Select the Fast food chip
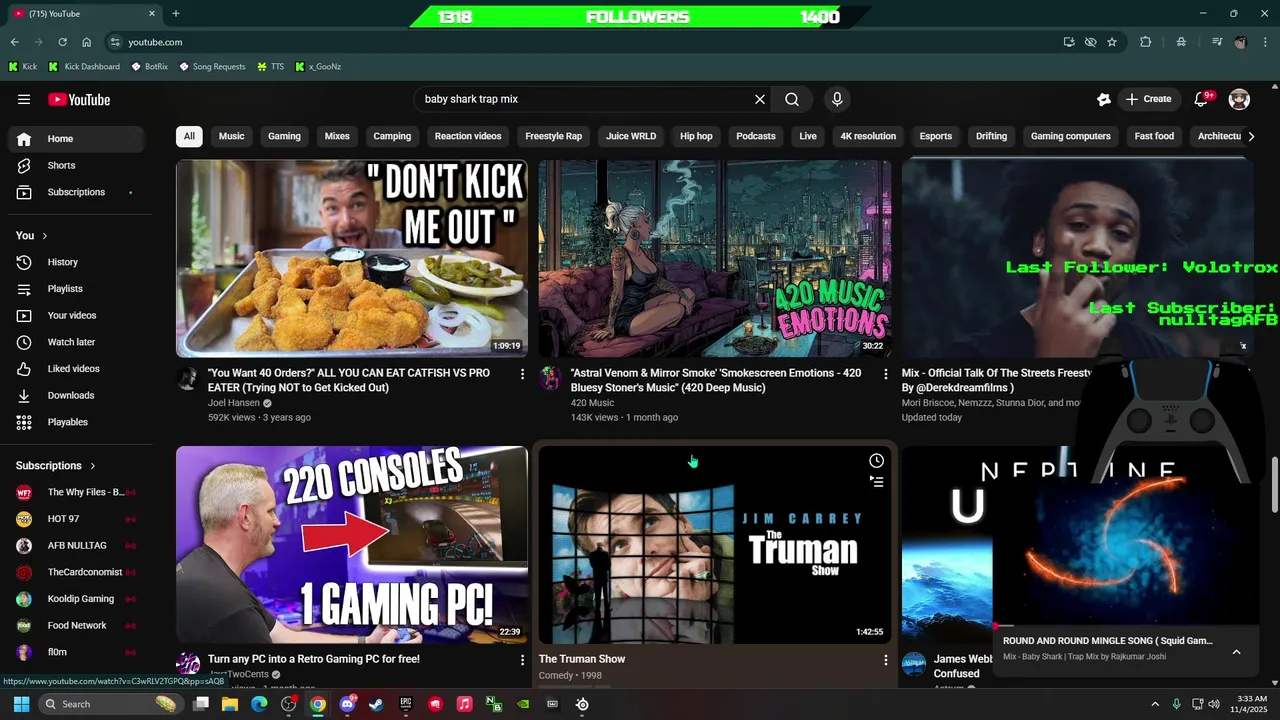 coord(1154,136)
